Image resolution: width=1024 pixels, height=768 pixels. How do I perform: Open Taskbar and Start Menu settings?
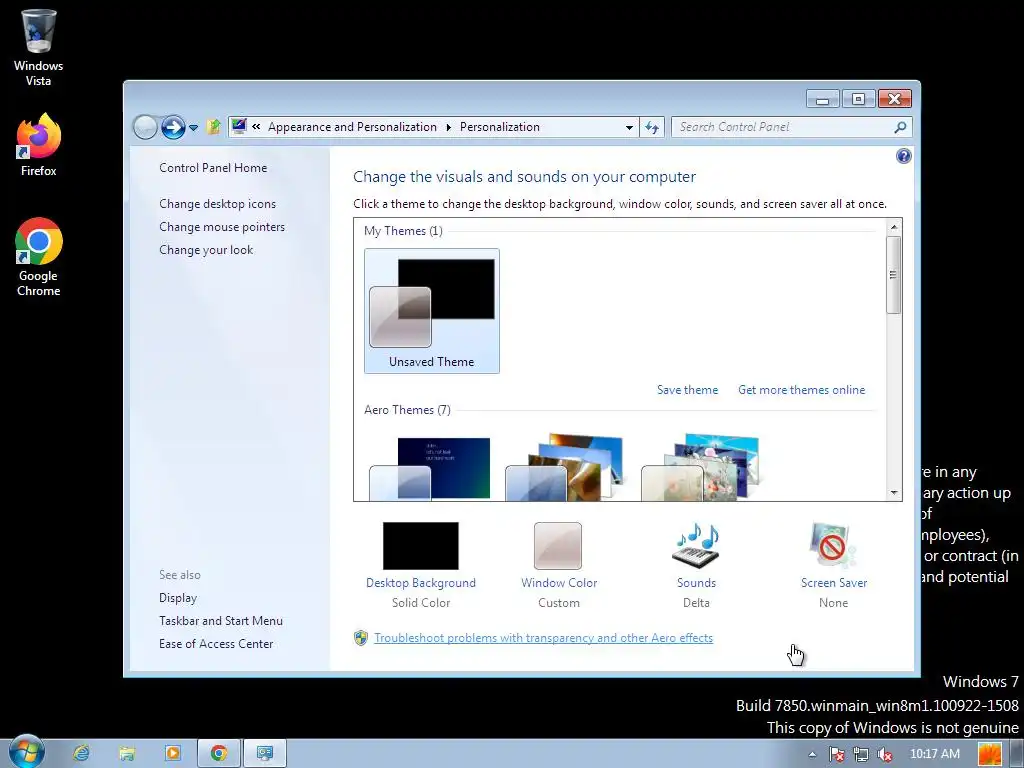(221, 620)
